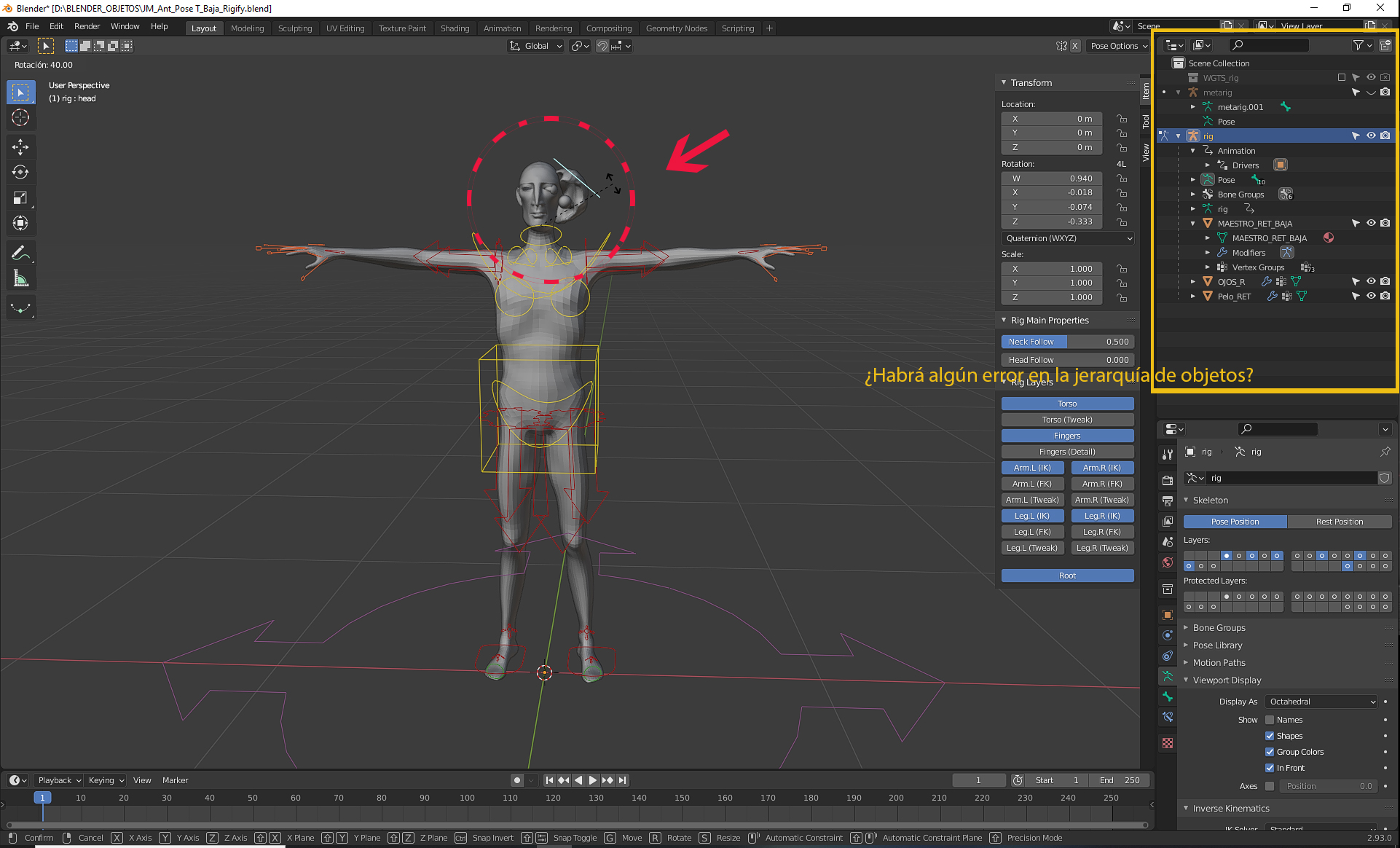Toggle the Torso (Tweak) rig layer button

coord(1067,420)
